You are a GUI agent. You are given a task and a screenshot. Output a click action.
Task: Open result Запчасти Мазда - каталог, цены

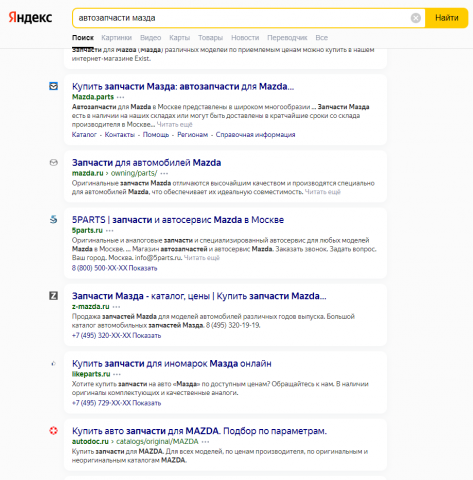pos(199,296)
